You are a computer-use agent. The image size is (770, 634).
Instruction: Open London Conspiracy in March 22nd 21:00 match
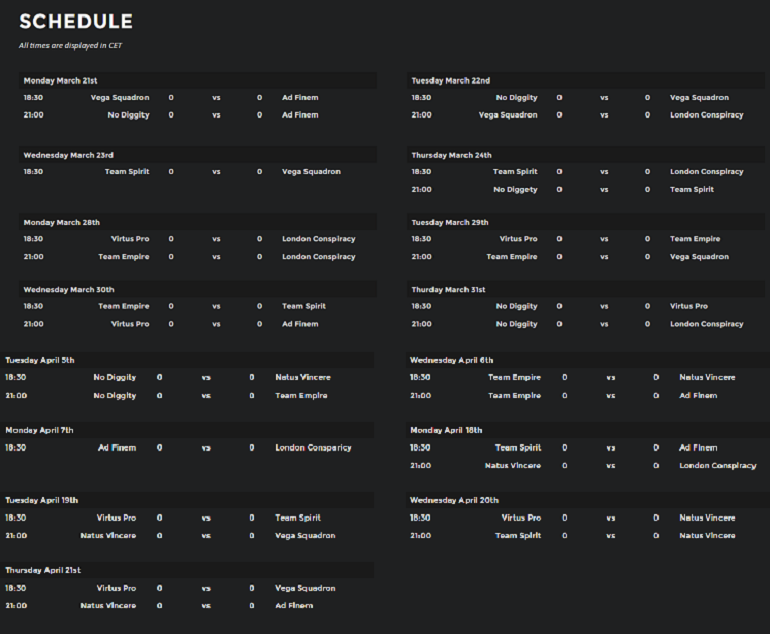(706, 115)
